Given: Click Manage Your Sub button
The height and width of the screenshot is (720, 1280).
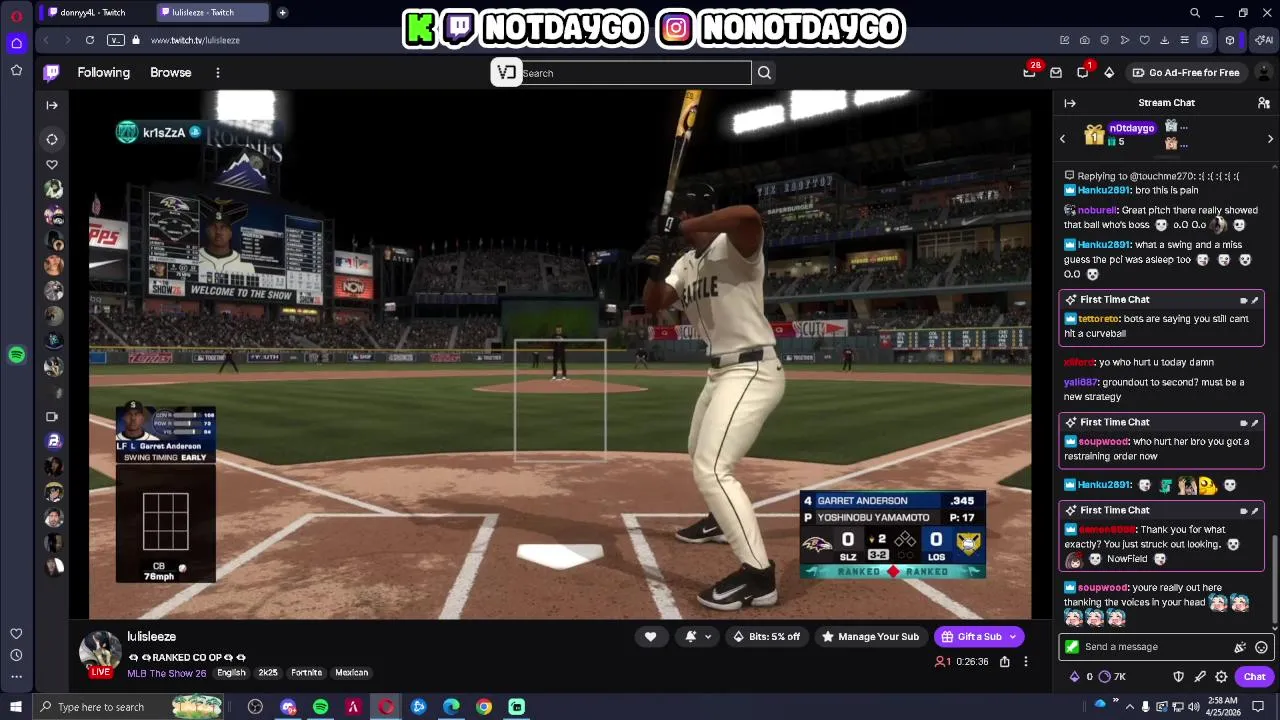Looking at the screenshot, I should coord(870,636).
